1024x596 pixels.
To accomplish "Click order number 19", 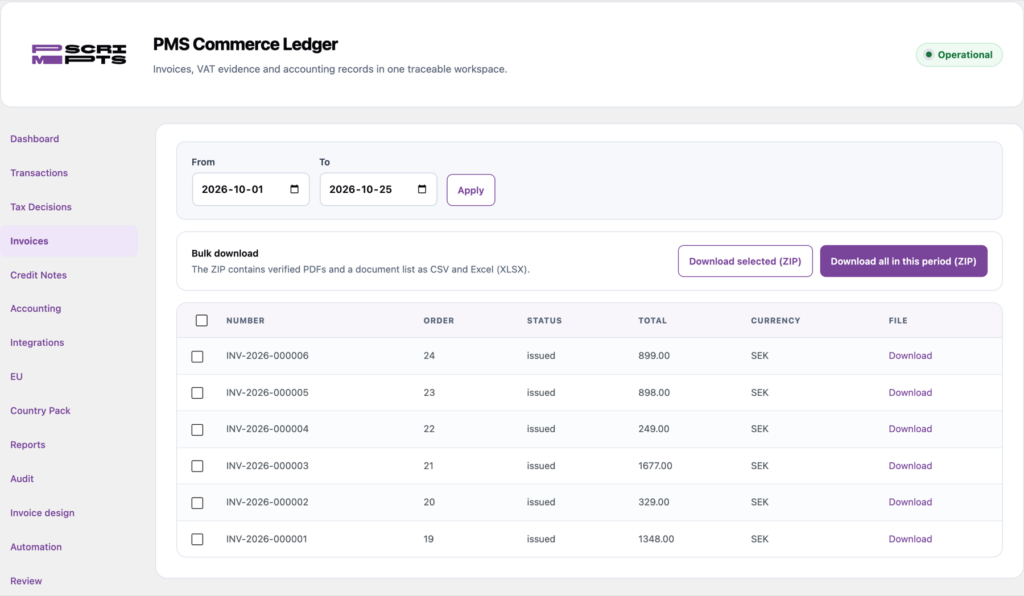I will (x=428, y=539).
